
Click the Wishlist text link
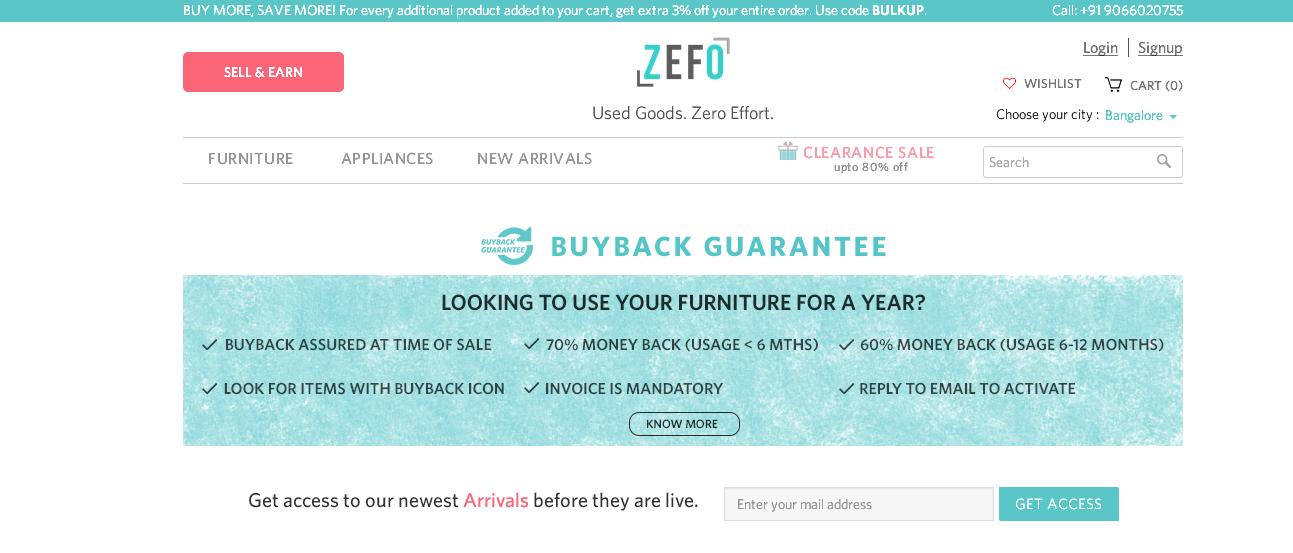(1053, 84)
